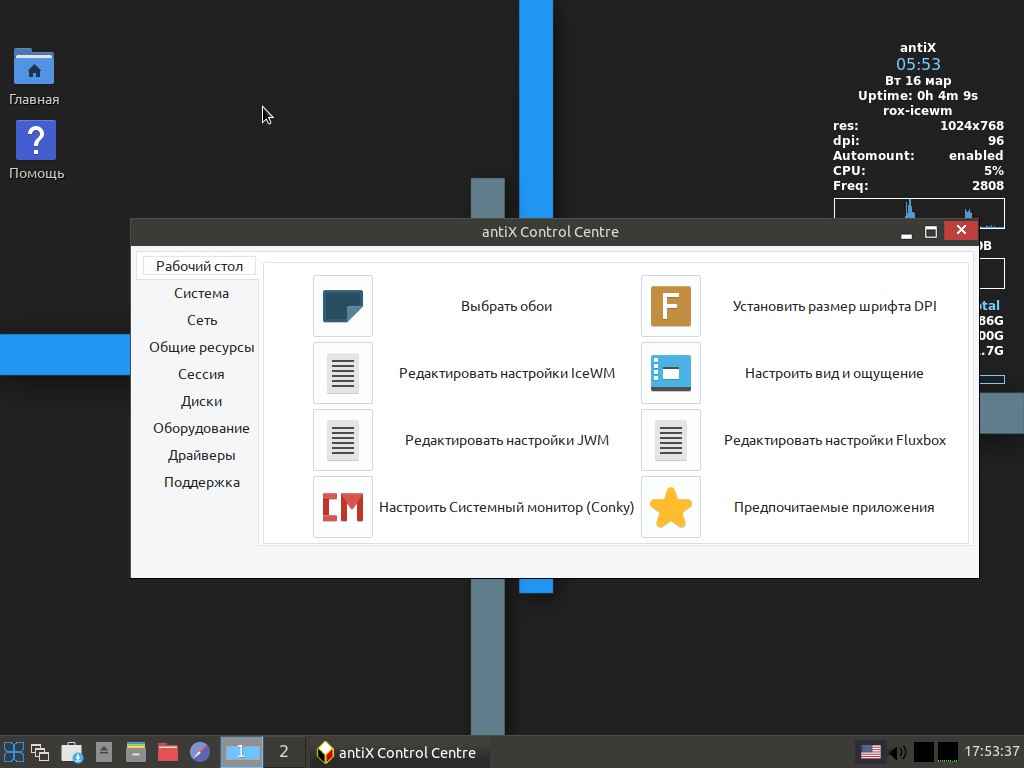The image size is (1024, 768).
Task: Open the Диски tab
Action: pyautogui.click(x=201, y=401)
